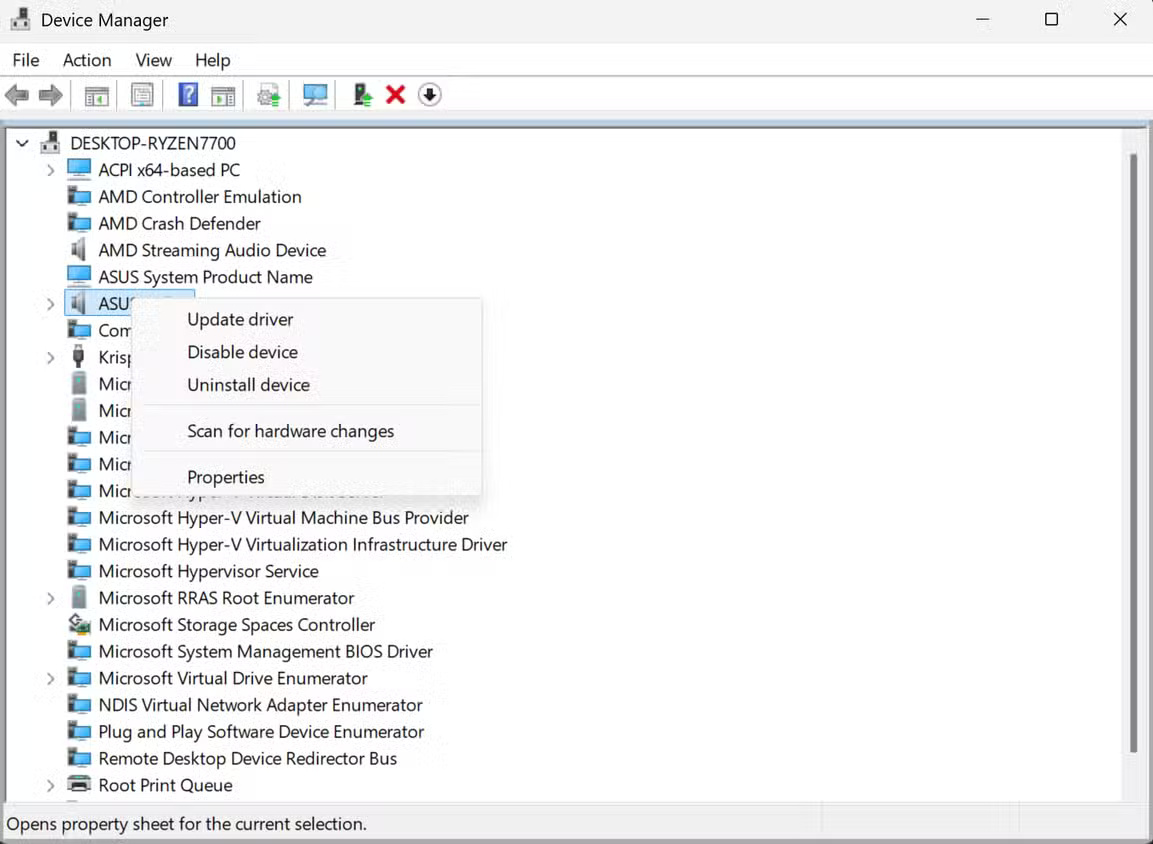
Task: Click the Show/Hide Console Tree icon
Action: pos(97,94)
